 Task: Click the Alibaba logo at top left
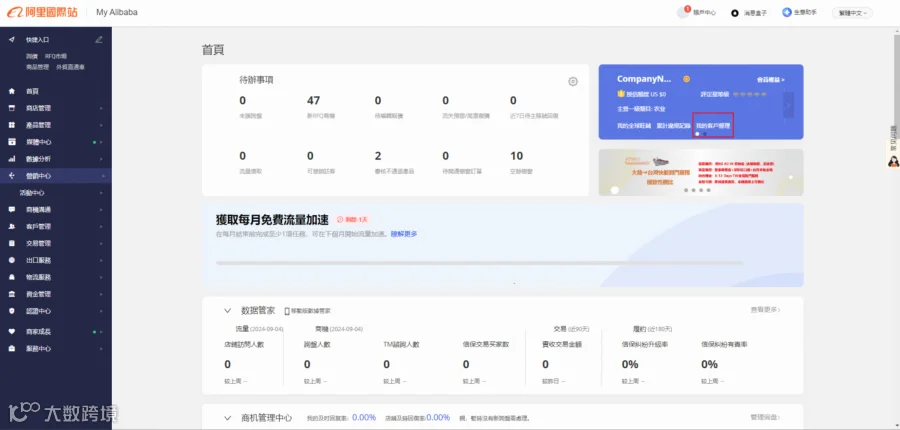tap(42, 12)
